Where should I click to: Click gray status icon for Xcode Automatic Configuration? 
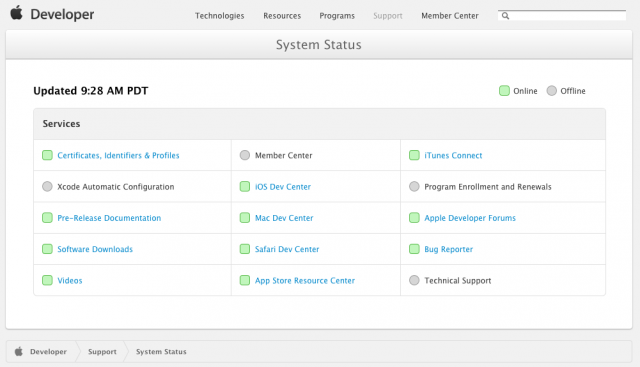tap(47, 187)
